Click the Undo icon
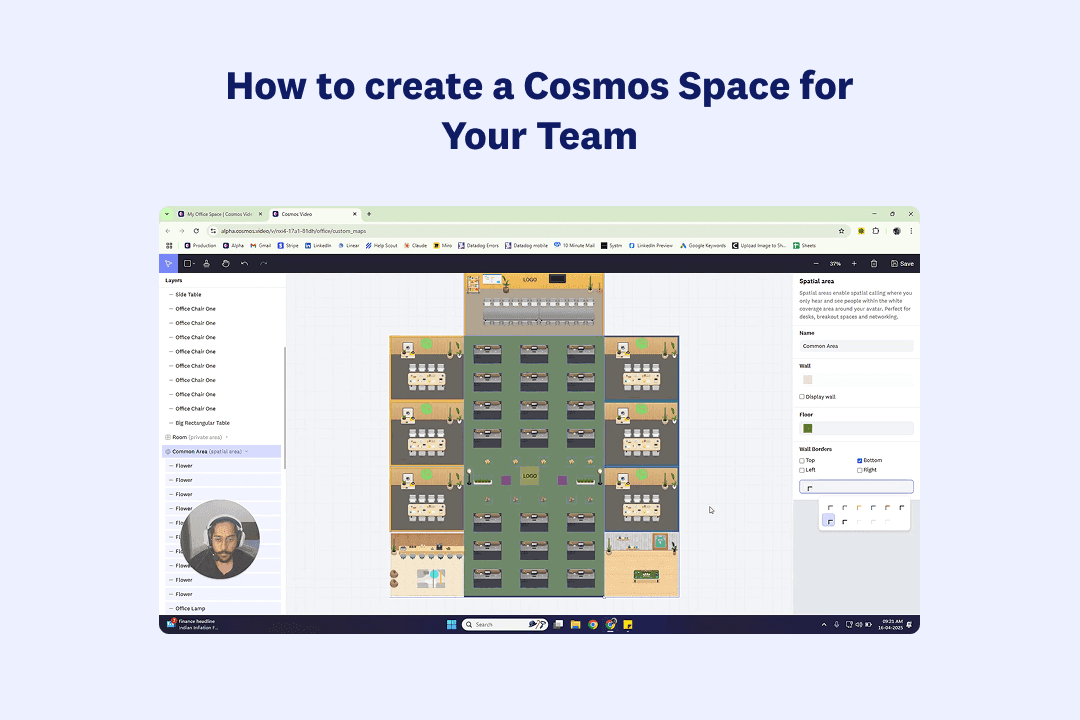1080x720 pixels. pos(244,263)
